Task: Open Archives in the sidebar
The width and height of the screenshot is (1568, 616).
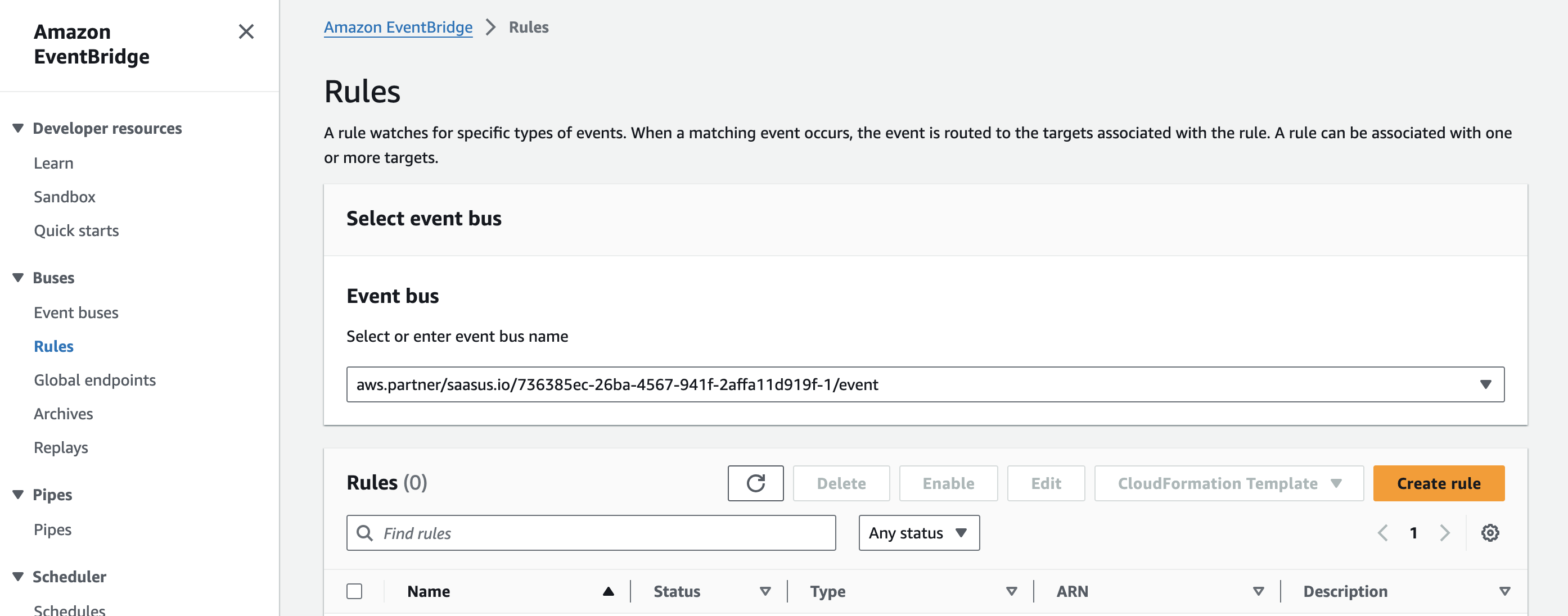Action: tap(64, 414)
